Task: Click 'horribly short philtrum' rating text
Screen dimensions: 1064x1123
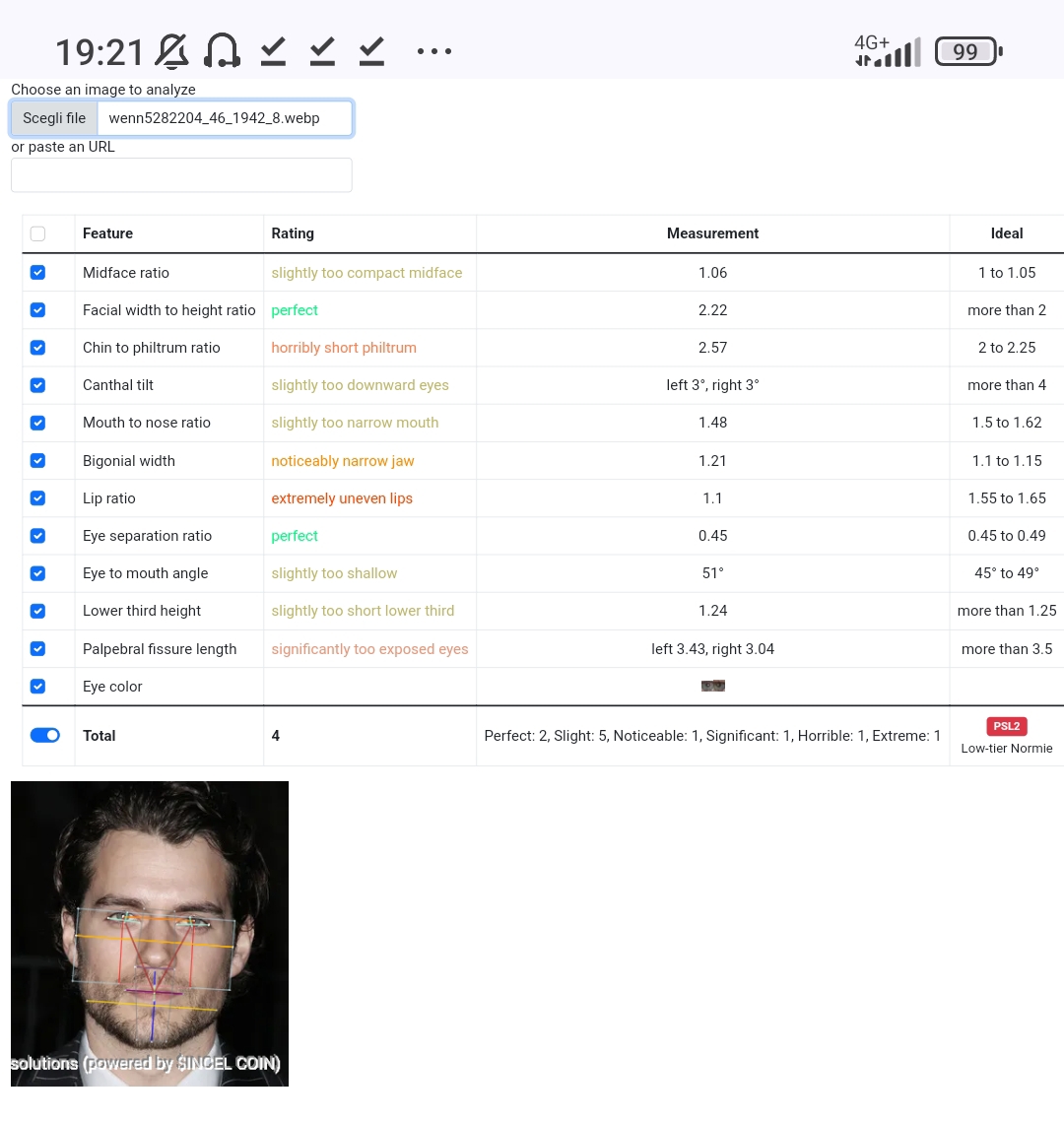Action: click(344, 348)
